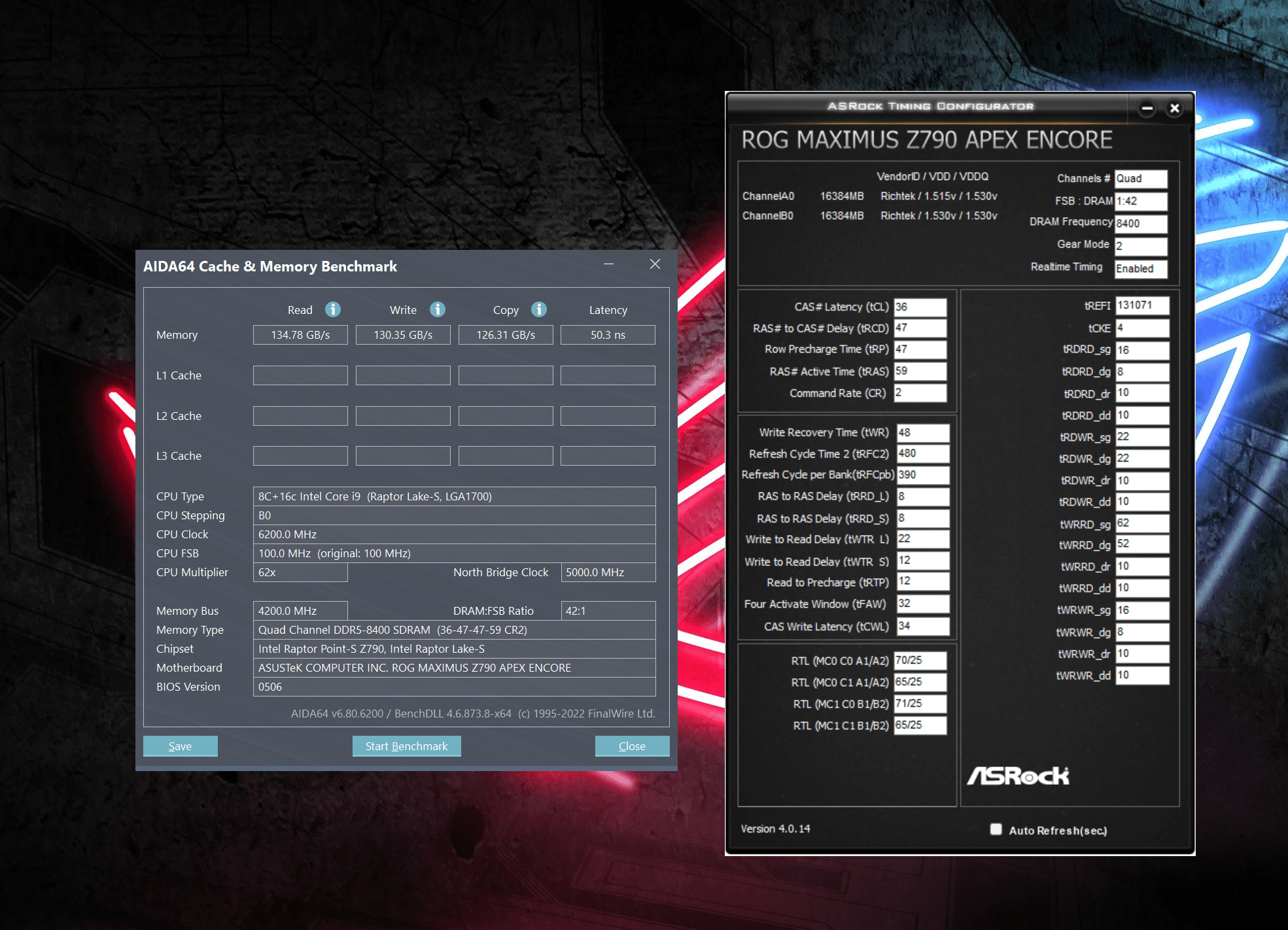Click the DRAM Frequency field showing 8400
Screen dimensions: 1288x930
1141,223
